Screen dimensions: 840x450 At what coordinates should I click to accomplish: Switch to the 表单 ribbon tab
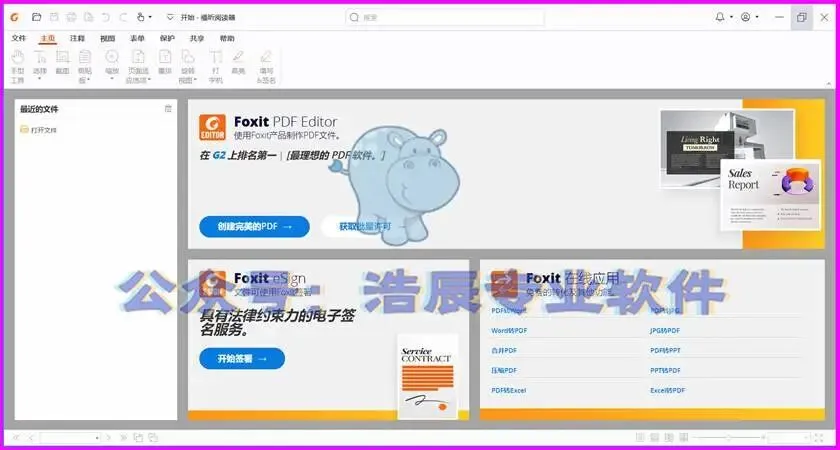137,39
